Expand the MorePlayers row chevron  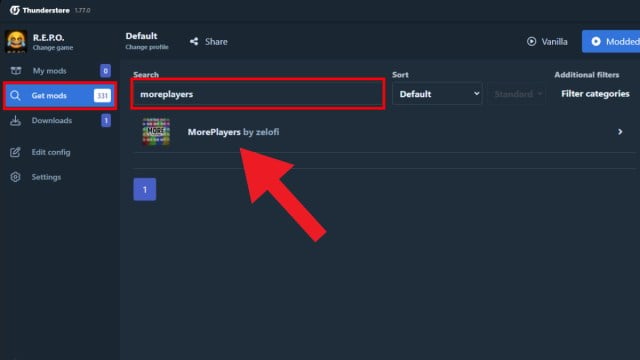(x=620, y=132)
